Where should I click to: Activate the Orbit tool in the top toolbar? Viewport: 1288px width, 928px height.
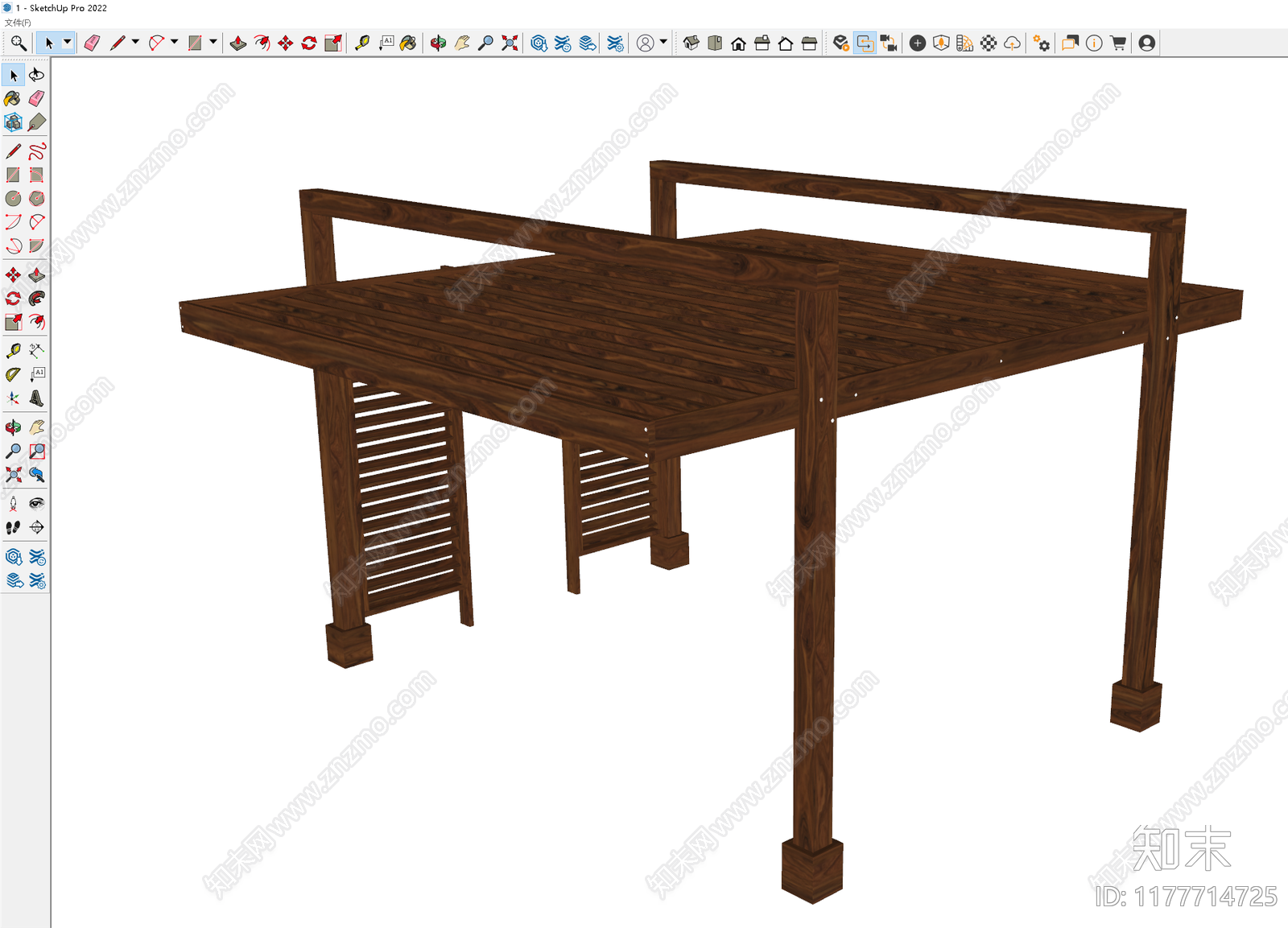438,43
